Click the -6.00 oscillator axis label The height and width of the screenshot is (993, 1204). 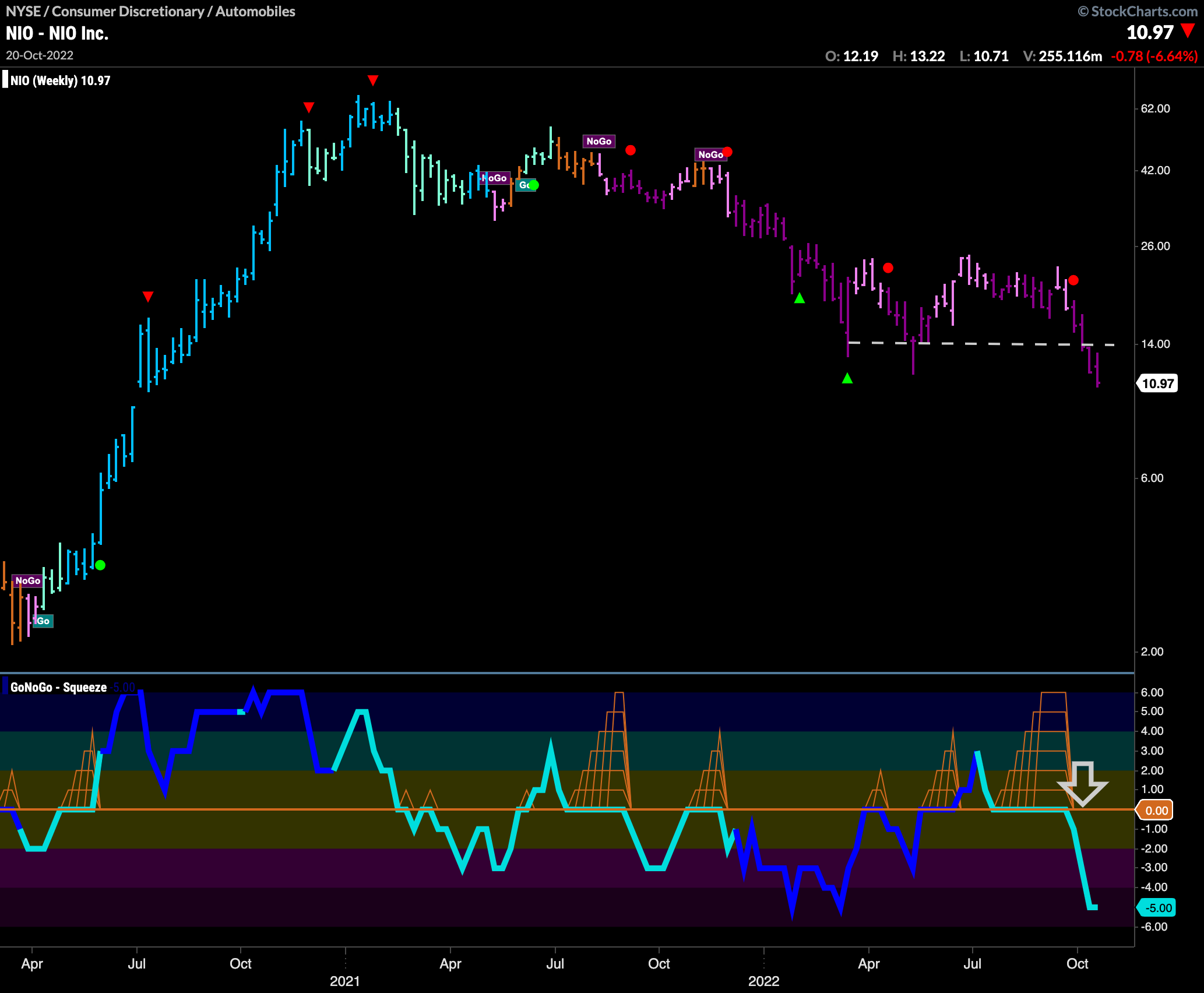(1154, 927)
